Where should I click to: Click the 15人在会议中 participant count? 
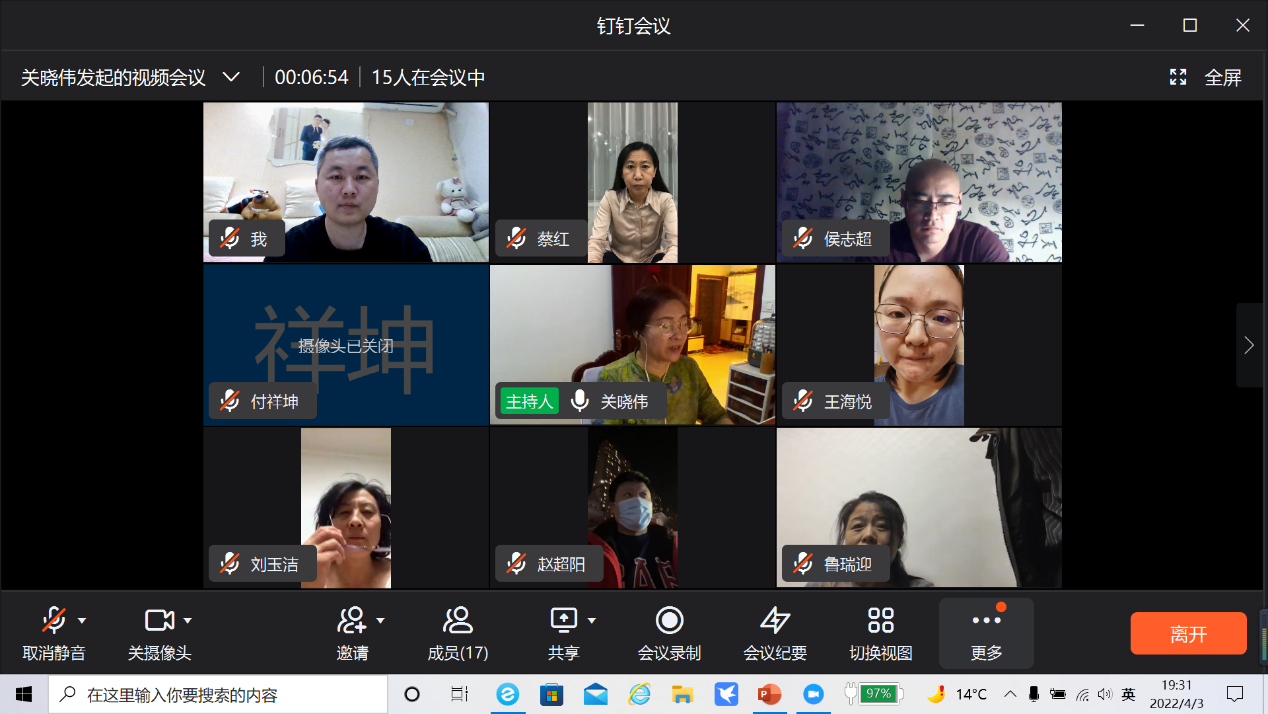[428, 78]
